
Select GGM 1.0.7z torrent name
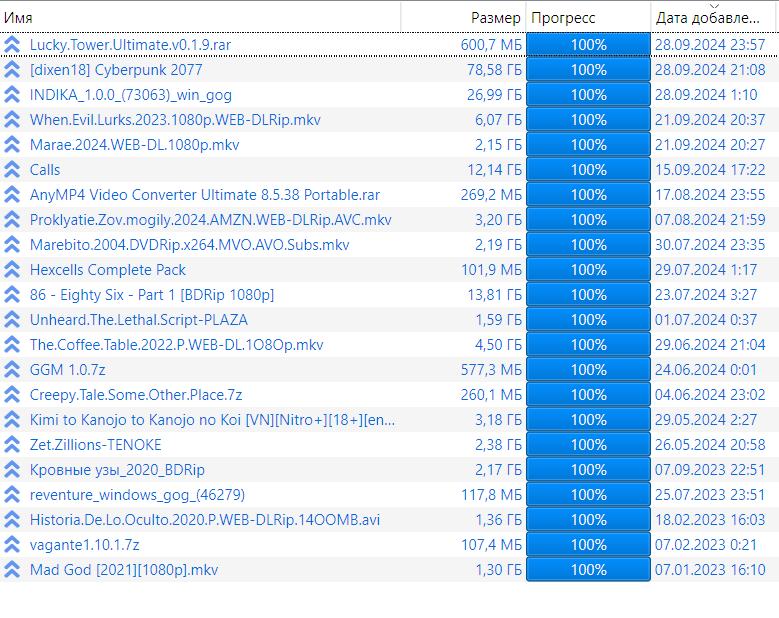[68, 370]
